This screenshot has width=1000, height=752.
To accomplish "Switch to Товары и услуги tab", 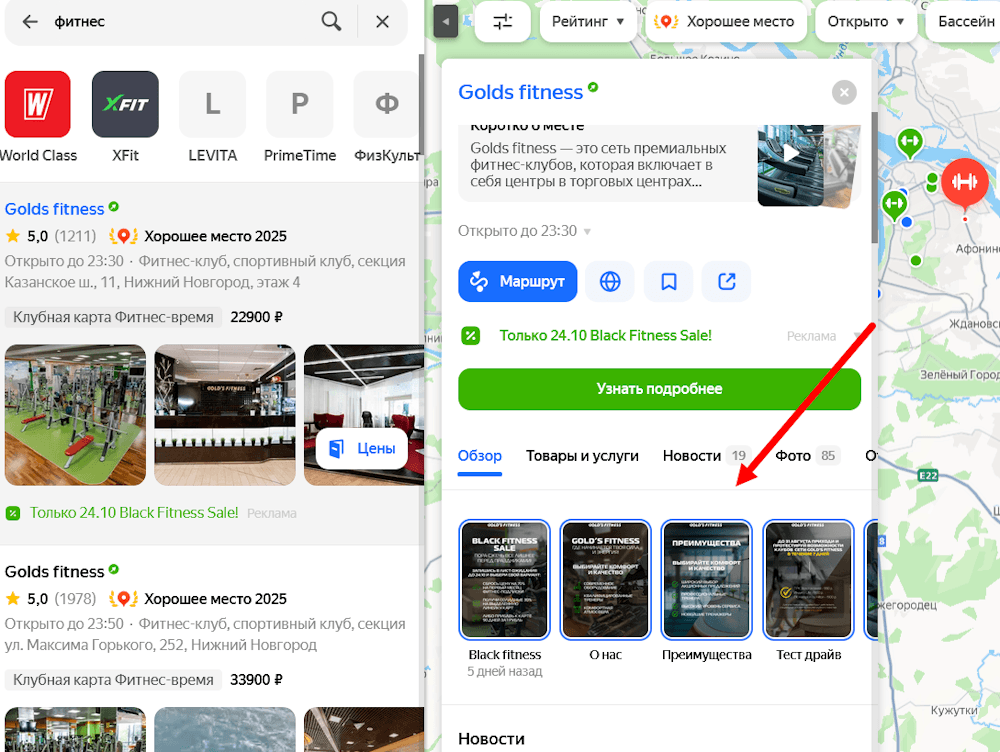I will (582, 456).
